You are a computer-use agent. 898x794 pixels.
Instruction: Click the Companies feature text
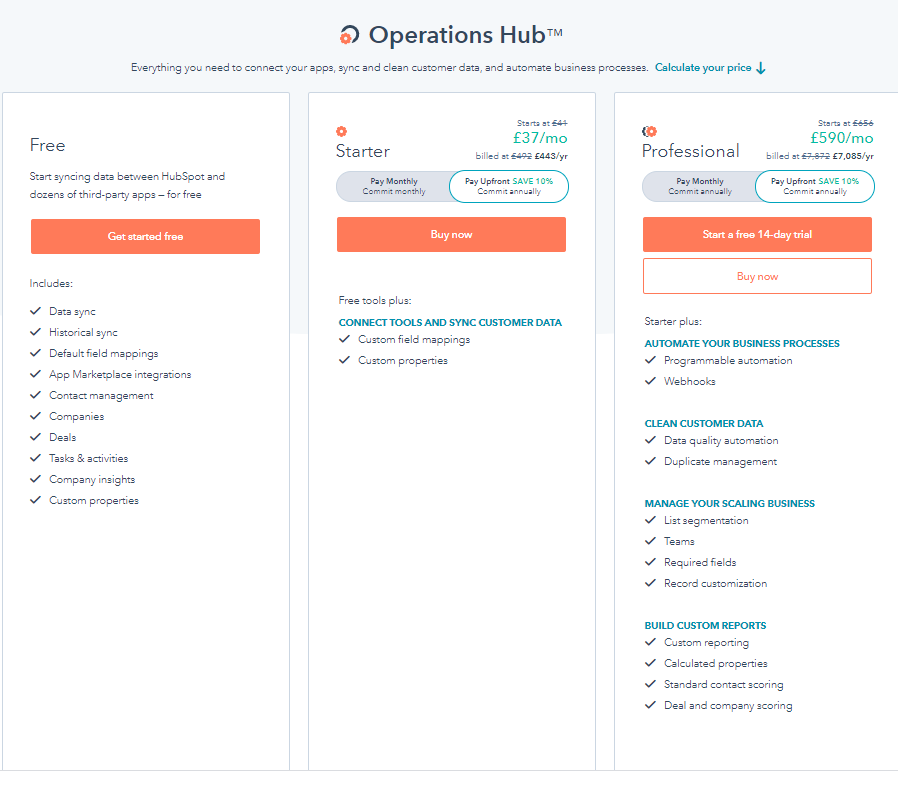point(77,416)
